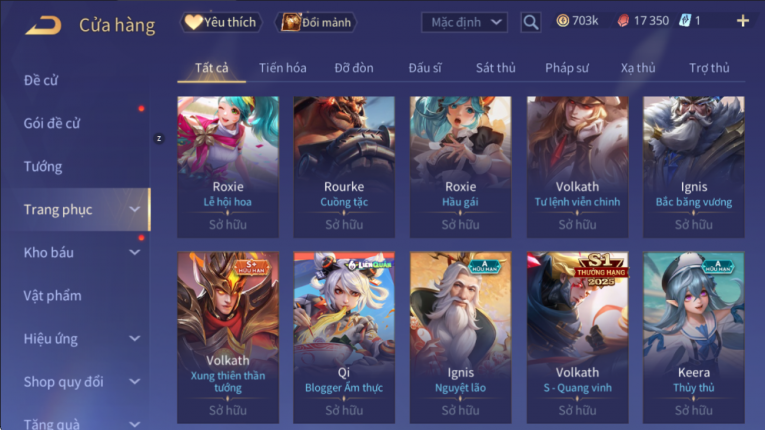The width and height of the screenshot is (765, 430).
Task: Open the Tướng sidebar item
Action: click(x=43, y=166)
